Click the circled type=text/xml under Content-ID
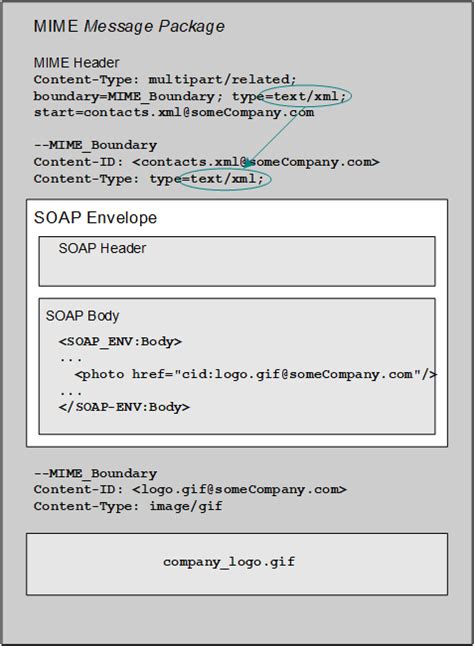This screenshot has width=474, height=646. tap(225, 179)
